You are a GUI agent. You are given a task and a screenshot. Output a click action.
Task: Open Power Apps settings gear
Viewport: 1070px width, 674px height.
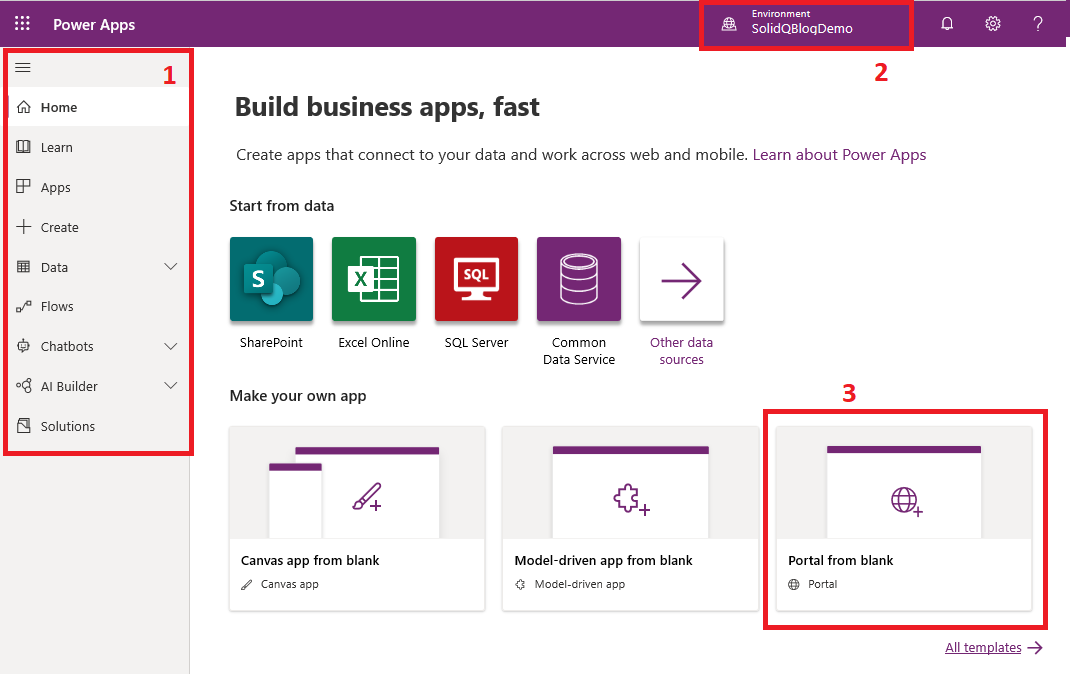(x=992, y=23)
